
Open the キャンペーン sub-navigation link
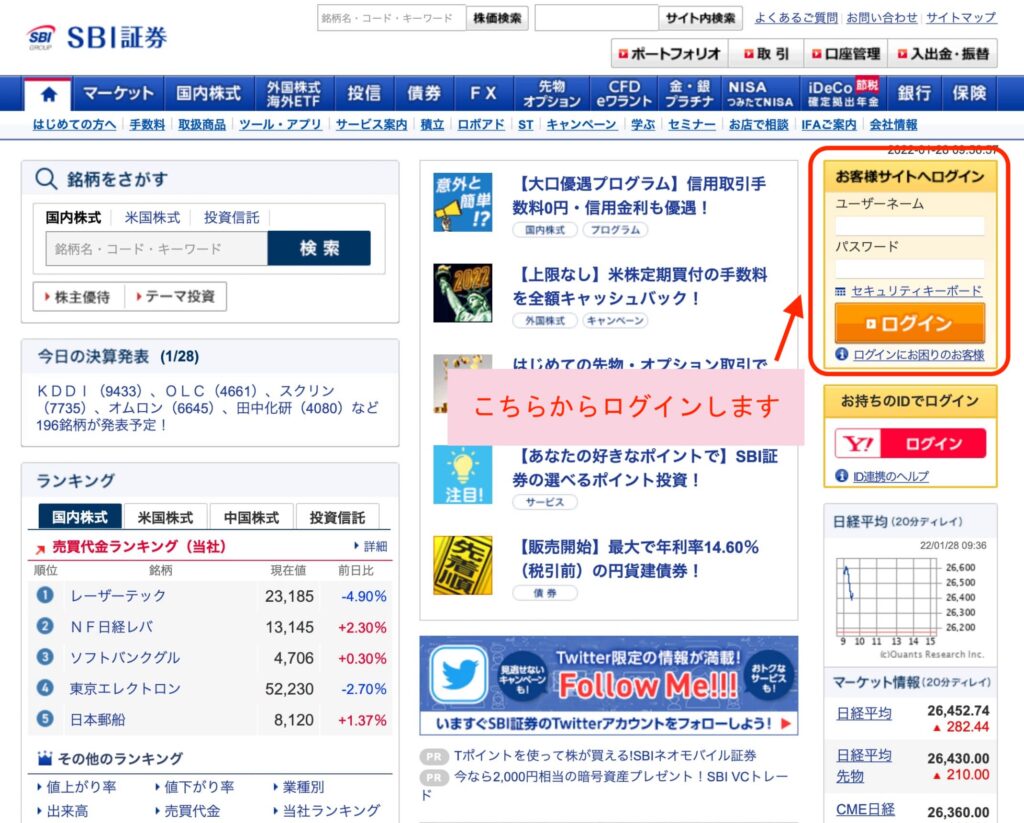tap(581, 124)
